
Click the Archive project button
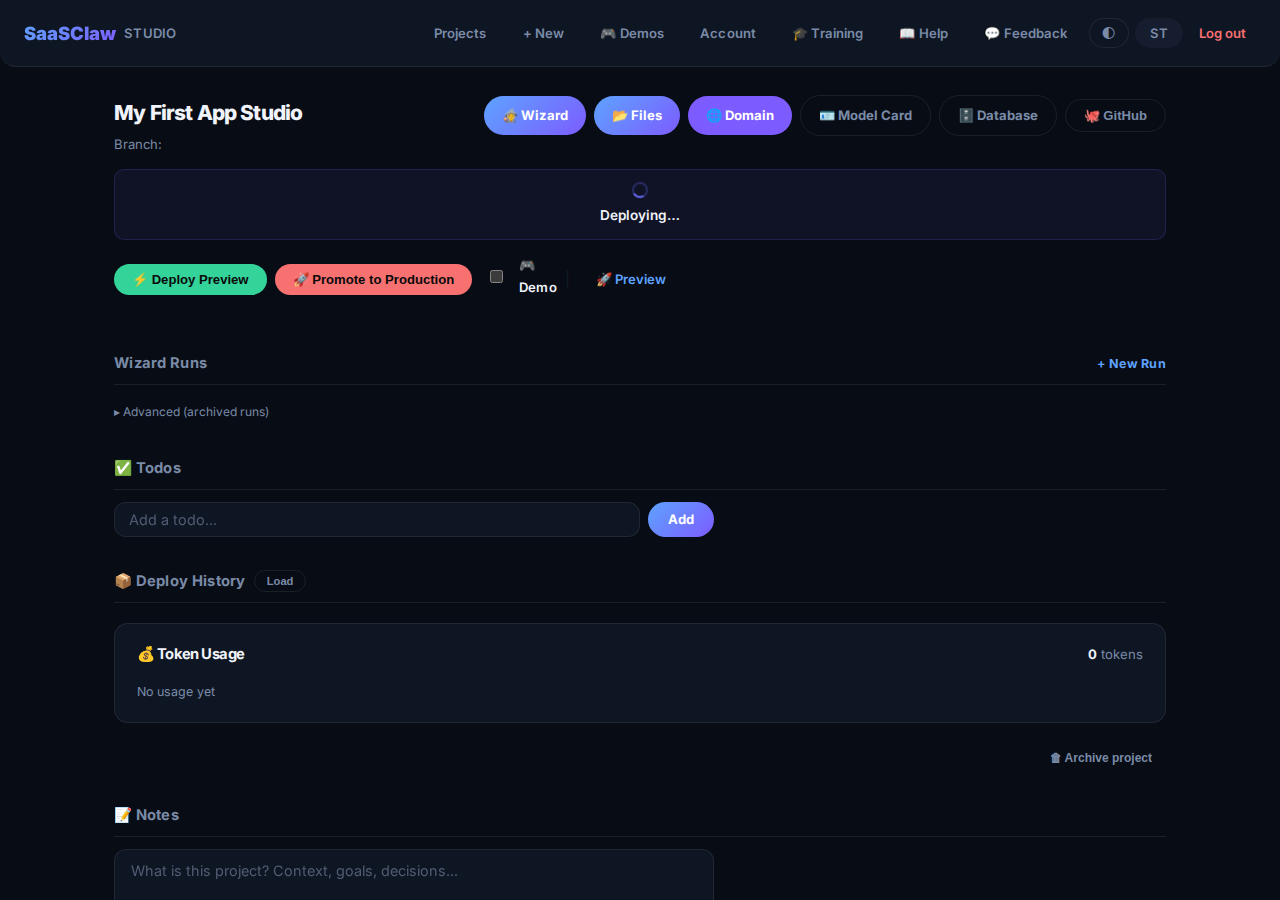pyautogui.click(x=1101, y=758)
